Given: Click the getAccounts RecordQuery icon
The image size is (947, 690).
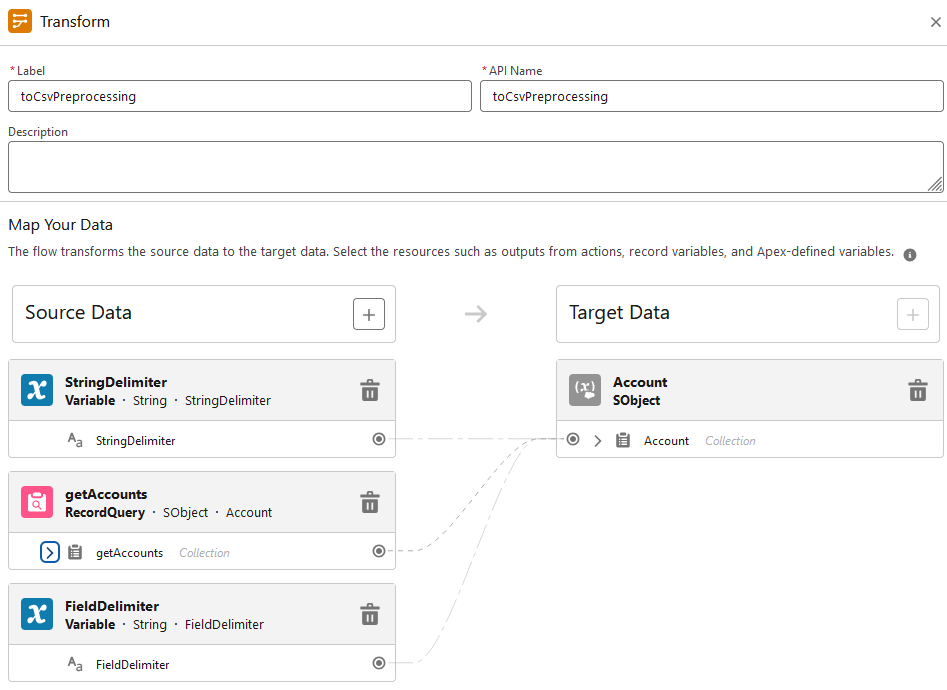Looking at the screenshot, I should coord(37,502).
